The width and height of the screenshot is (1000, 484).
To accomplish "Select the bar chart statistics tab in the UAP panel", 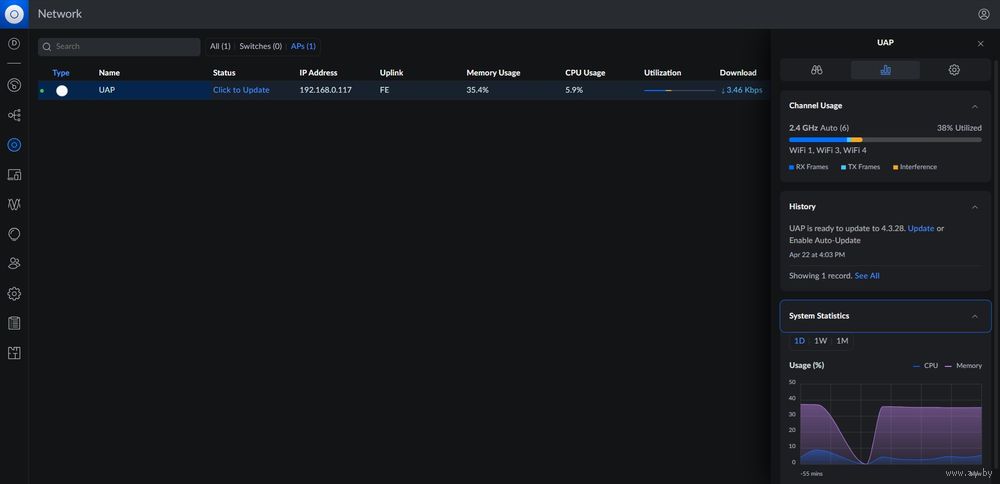I will pos(885,70).
